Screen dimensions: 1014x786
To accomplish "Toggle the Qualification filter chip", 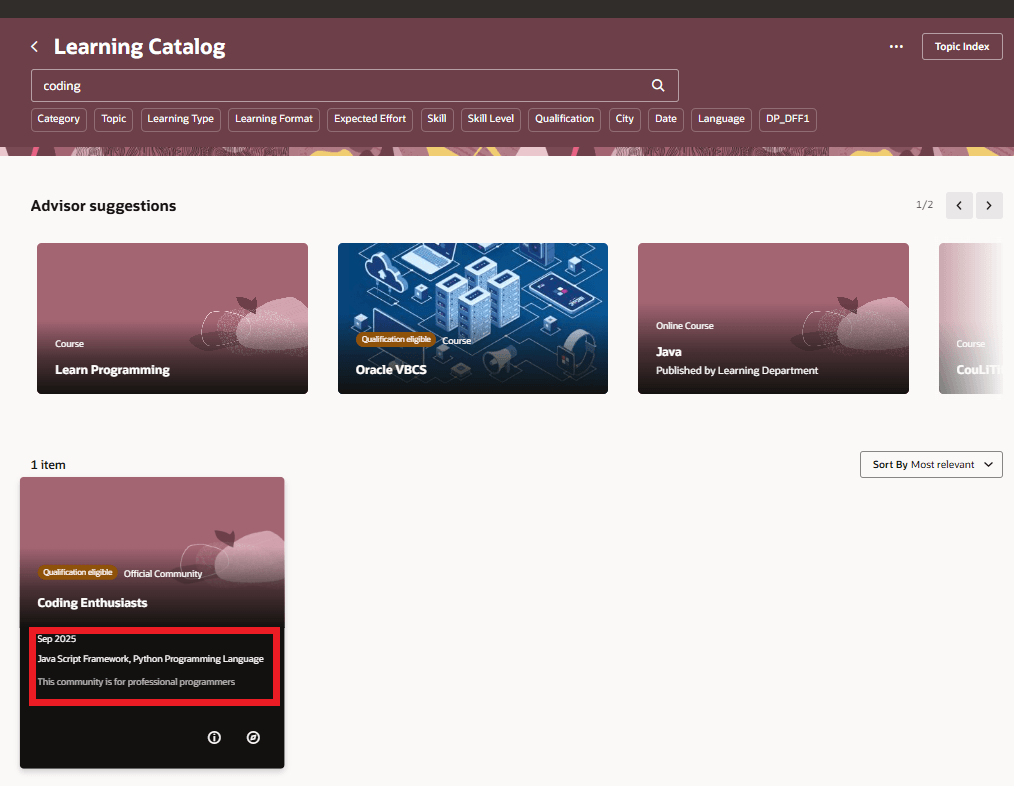I will [564, 119].
